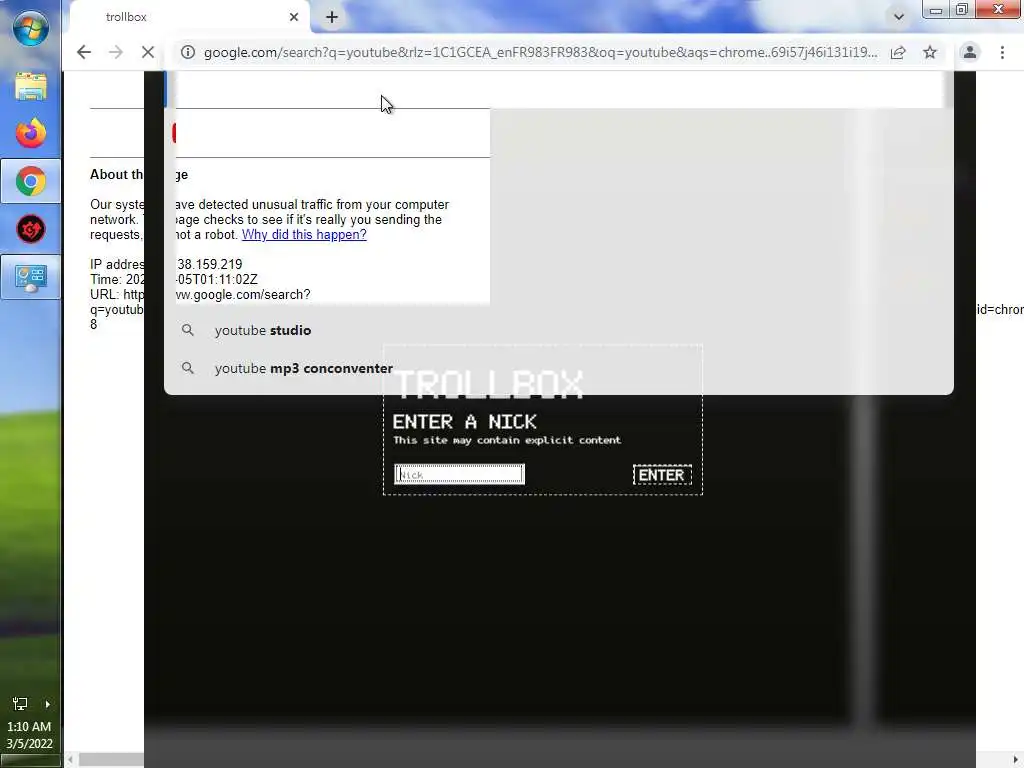Open the red circular app on taskbar
Viewport: 1024px width, 768px height.
tap(31, 229)
